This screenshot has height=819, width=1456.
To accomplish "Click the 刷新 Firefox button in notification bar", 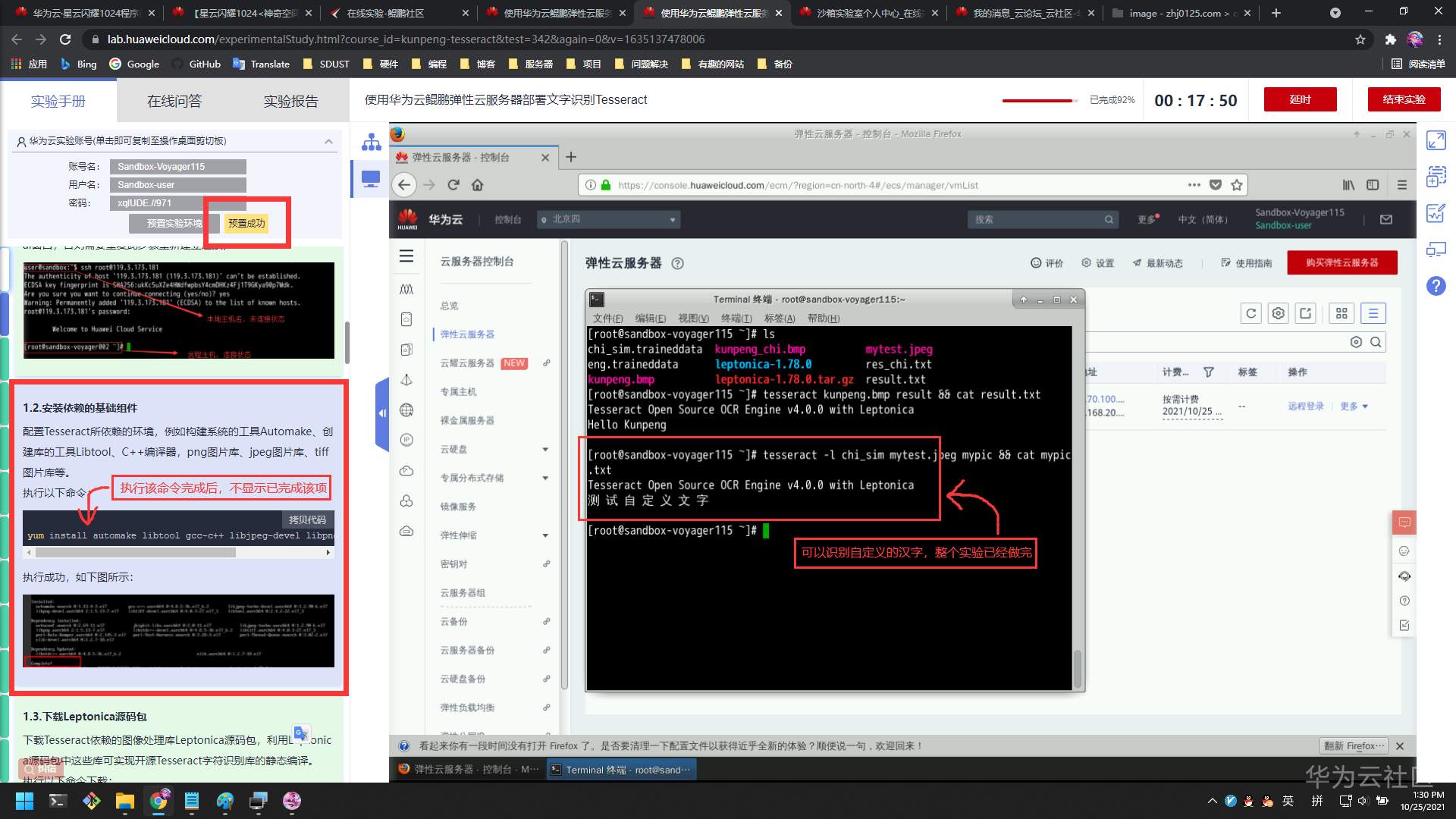I will pos(1354,746).
